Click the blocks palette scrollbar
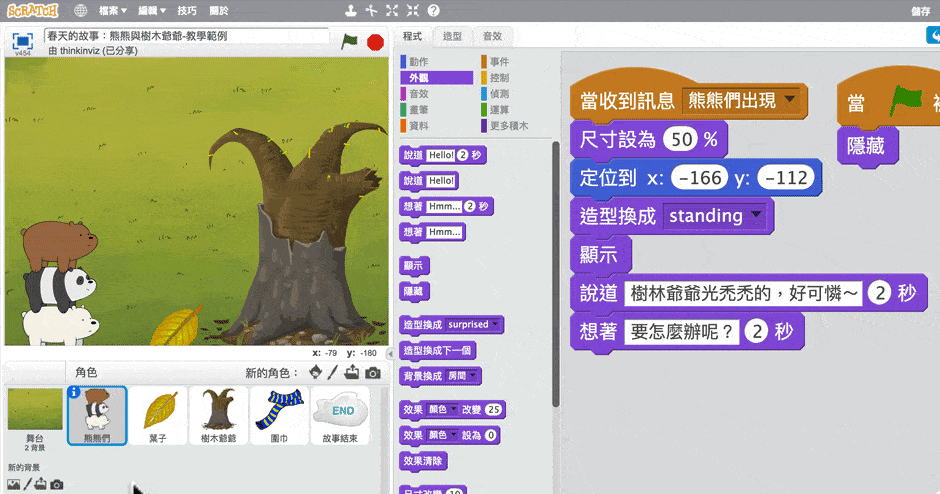The height and width of the screenshot is (494, 940). point(556,275)
